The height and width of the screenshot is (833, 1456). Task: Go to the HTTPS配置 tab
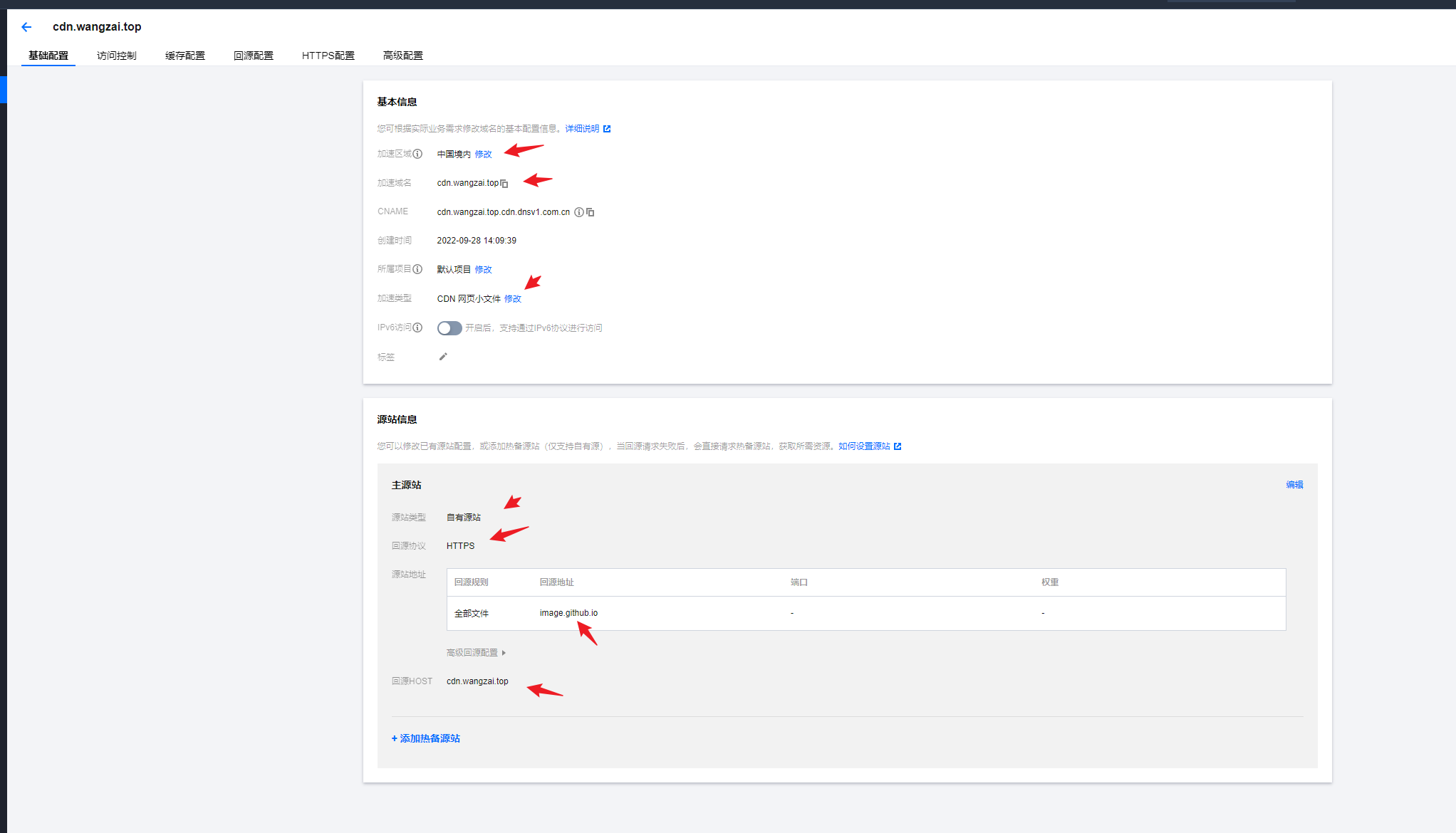pos(328,56)
